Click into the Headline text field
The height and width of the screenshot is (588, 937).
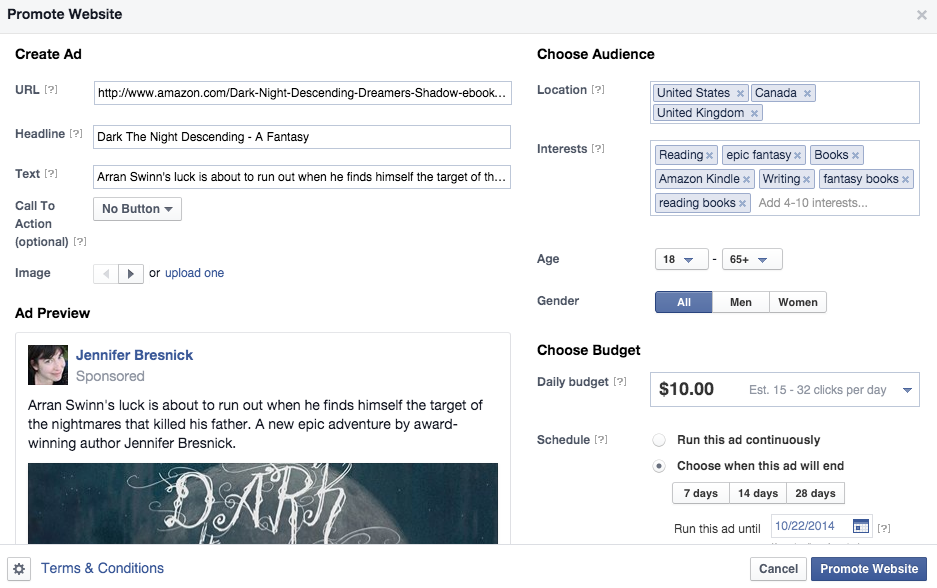301,137
